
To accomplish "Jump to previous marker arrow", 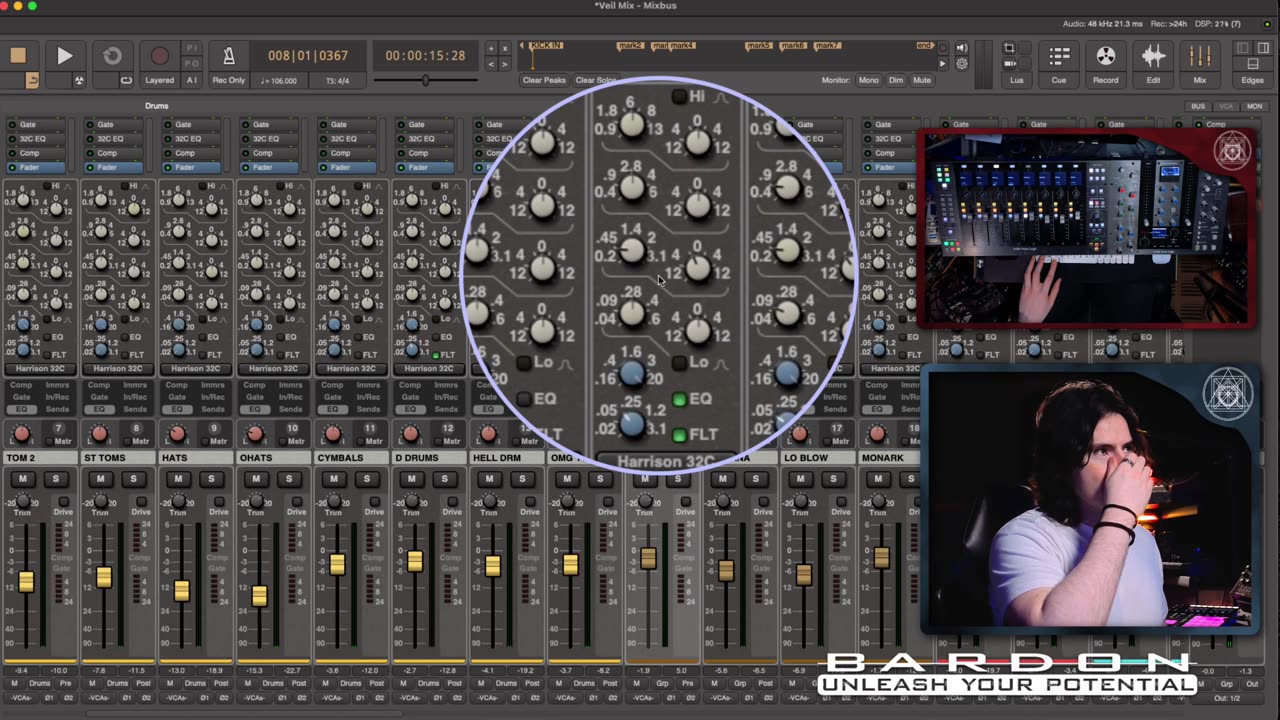I will [490, 64].
